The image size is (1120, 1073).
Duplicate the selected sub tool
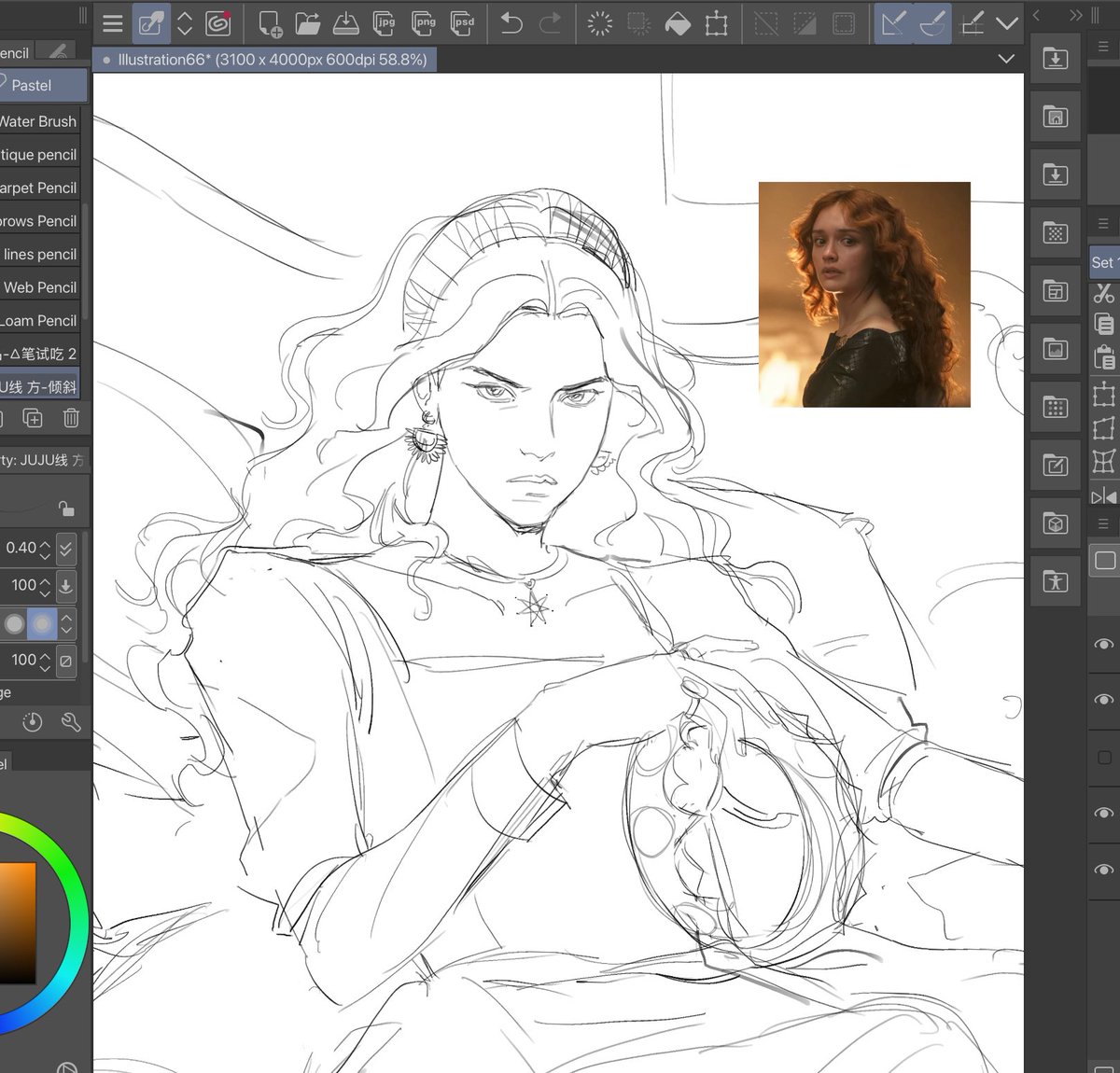(x=33, y=418)
